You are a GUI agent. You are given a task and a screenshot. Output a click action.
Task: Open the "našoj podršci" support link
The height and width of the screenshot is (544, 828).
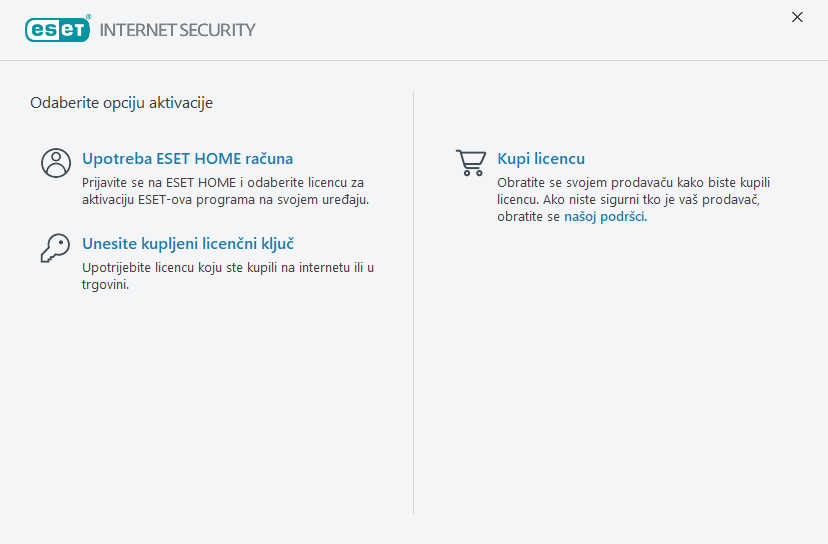(605, 216)
